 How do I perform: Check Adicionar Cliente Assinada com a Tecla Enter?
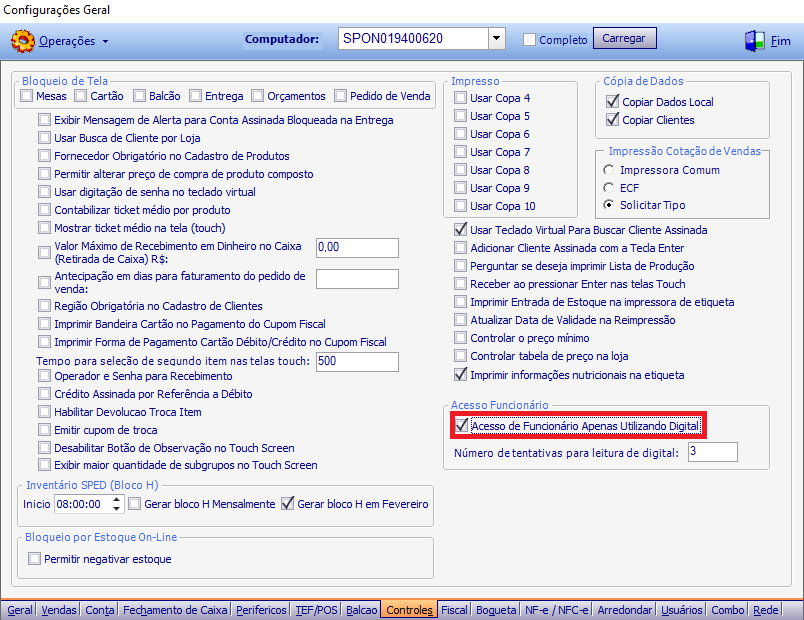(460, 248)
